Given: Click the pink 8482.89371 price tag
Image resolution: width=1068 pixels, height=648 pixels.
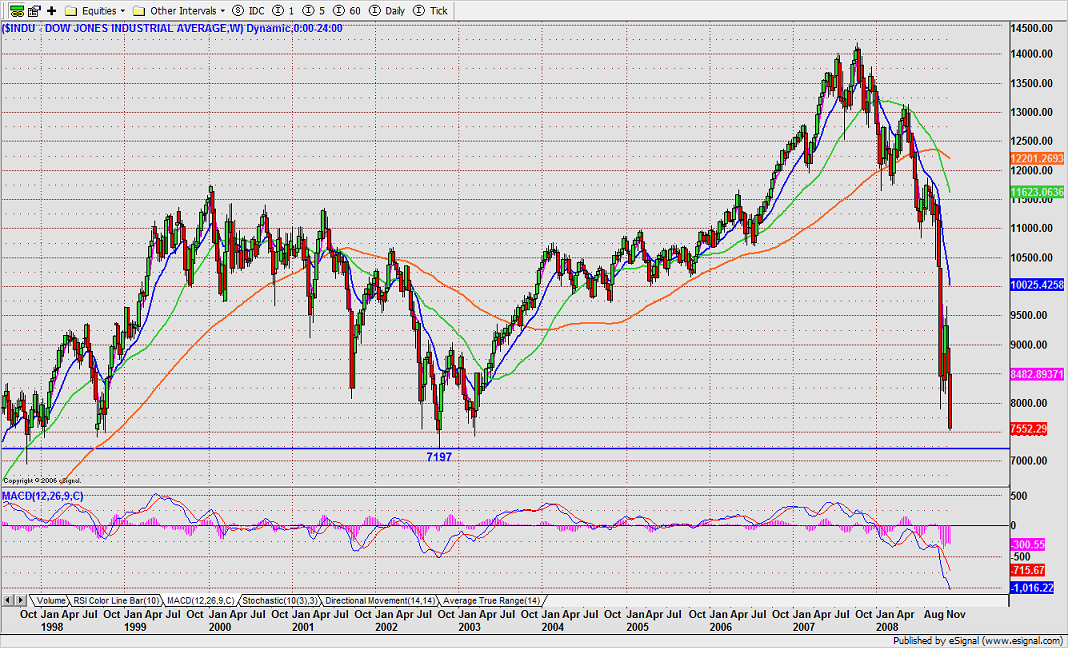Looking at the screenshot, I should [1037, 374].
